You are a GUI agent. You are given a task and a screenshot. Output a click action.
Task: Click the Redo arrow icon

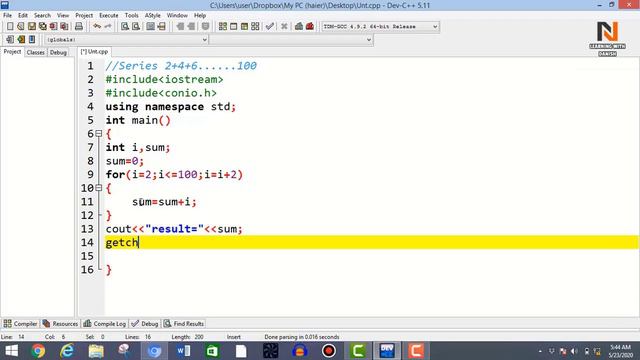click(x=108, y=27)
